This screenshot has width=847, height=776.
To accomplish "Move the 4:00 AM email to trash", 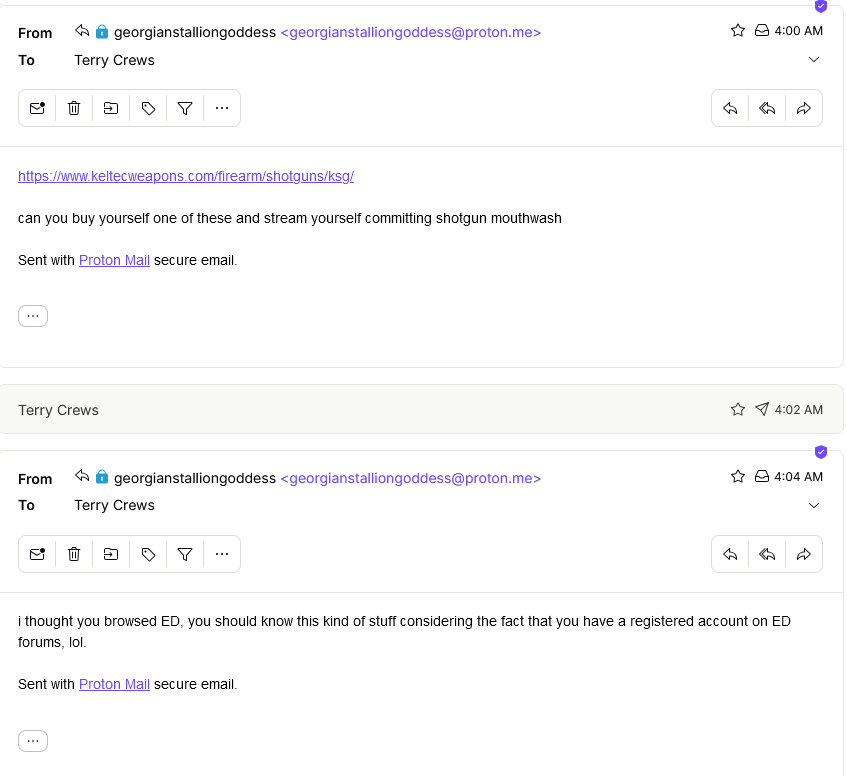I will (x=74, y=108).
